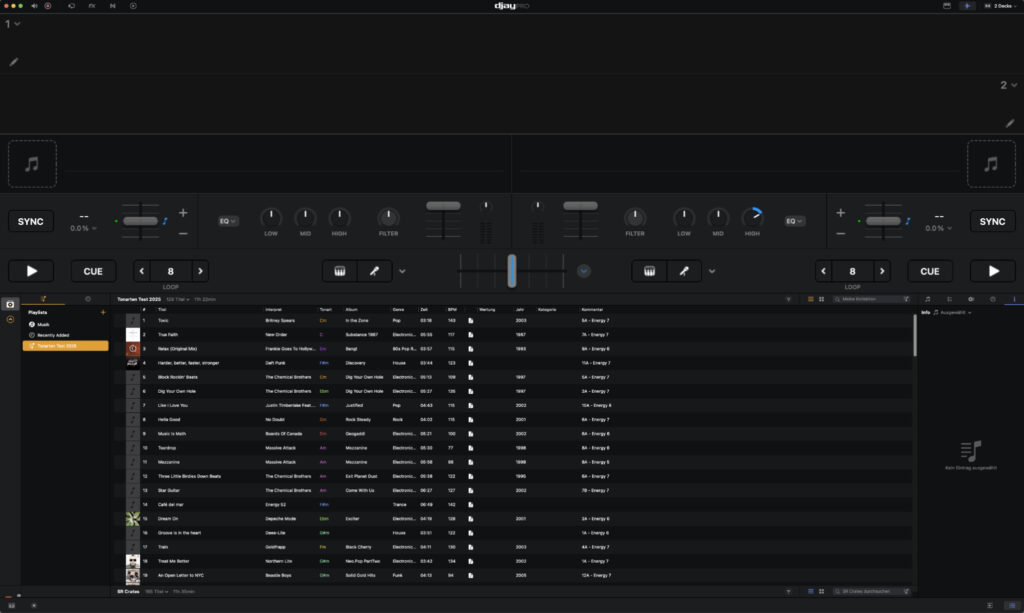Toggle the left deck play button
The height and width of the screenshot is (613, 1024).
(31, 271)
